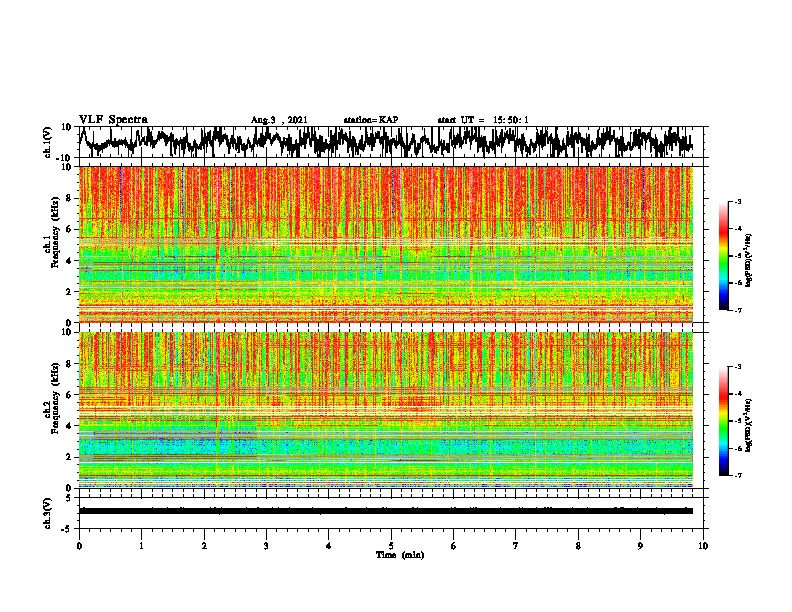The width and height of the screenshot is (792, 612).
Task: Select the "start UT = 15:50: 1" text
Action: point(483,120)
